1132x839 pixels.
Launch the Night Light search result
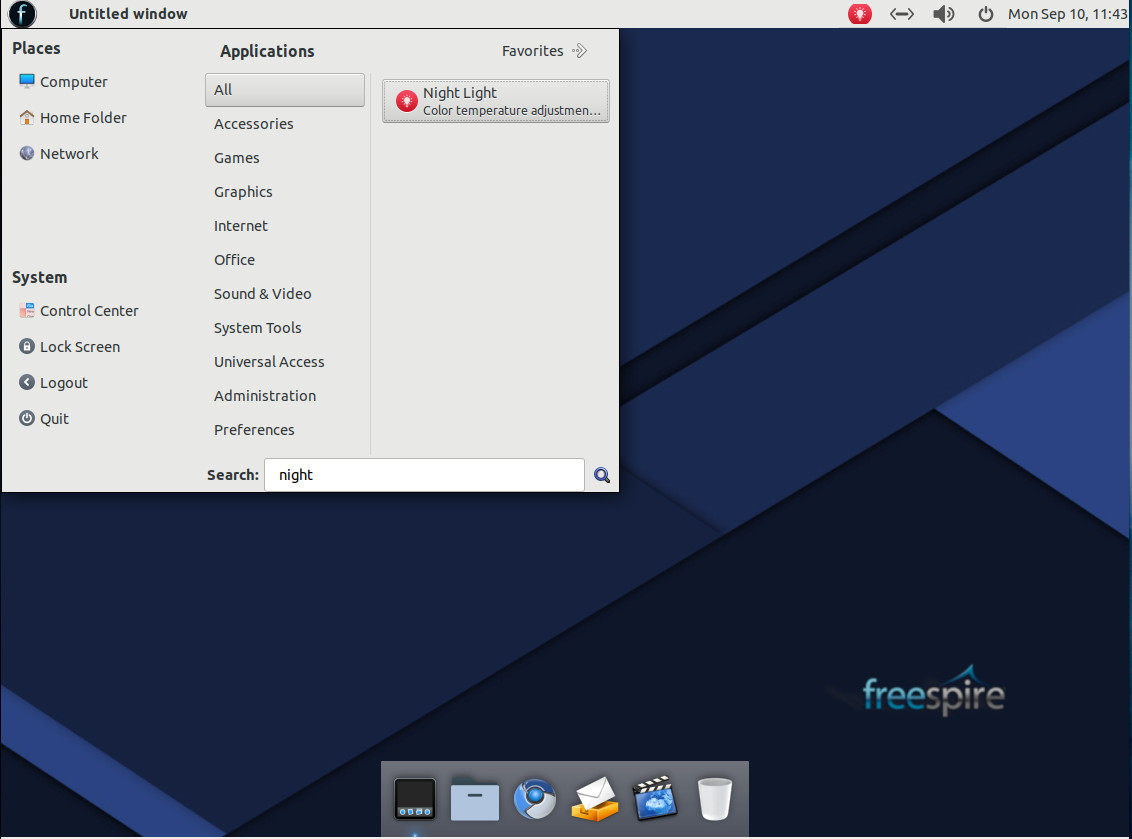pos(496,101)
